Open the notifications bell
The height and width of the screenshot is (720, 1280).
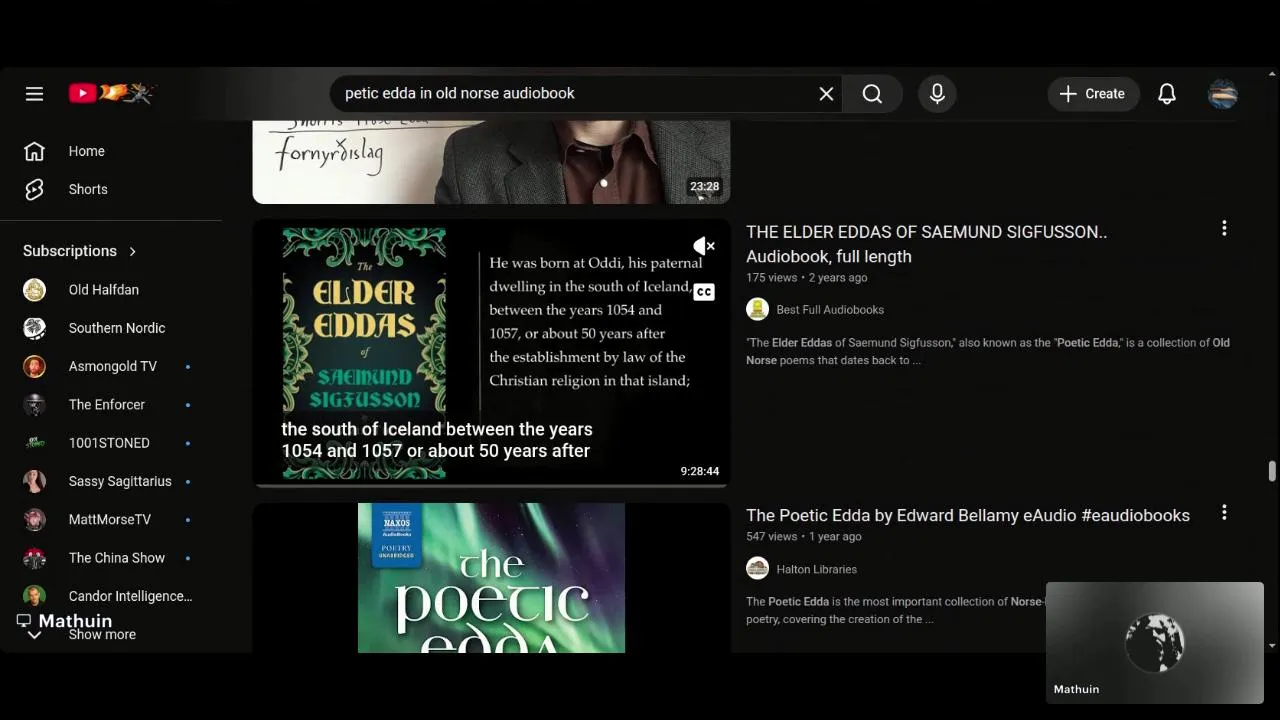[x=1167, y=94]
